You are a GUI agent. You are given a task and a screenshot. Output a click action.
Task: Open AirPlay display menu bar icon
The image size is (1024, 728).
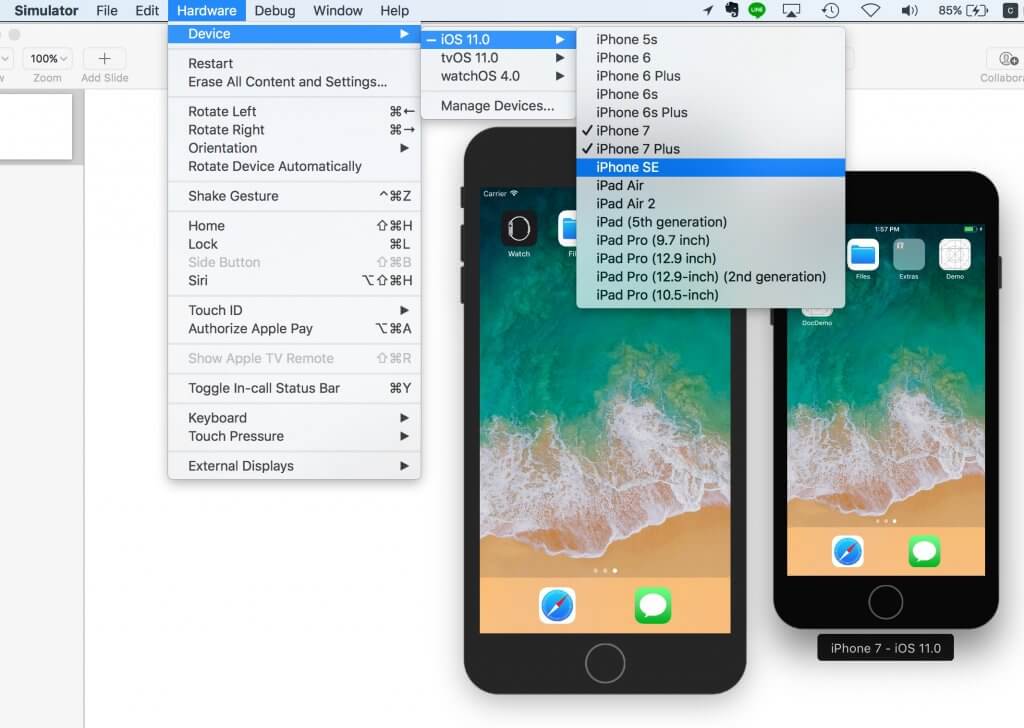point(791,10)
